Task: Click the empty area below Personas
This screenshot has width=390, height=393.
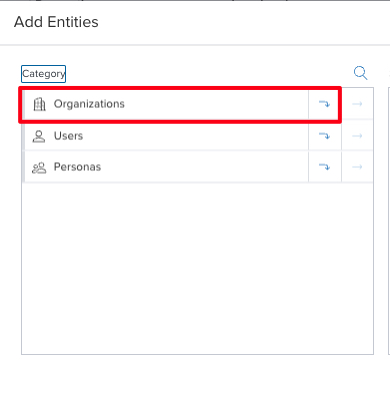Action: pos(197,268)
